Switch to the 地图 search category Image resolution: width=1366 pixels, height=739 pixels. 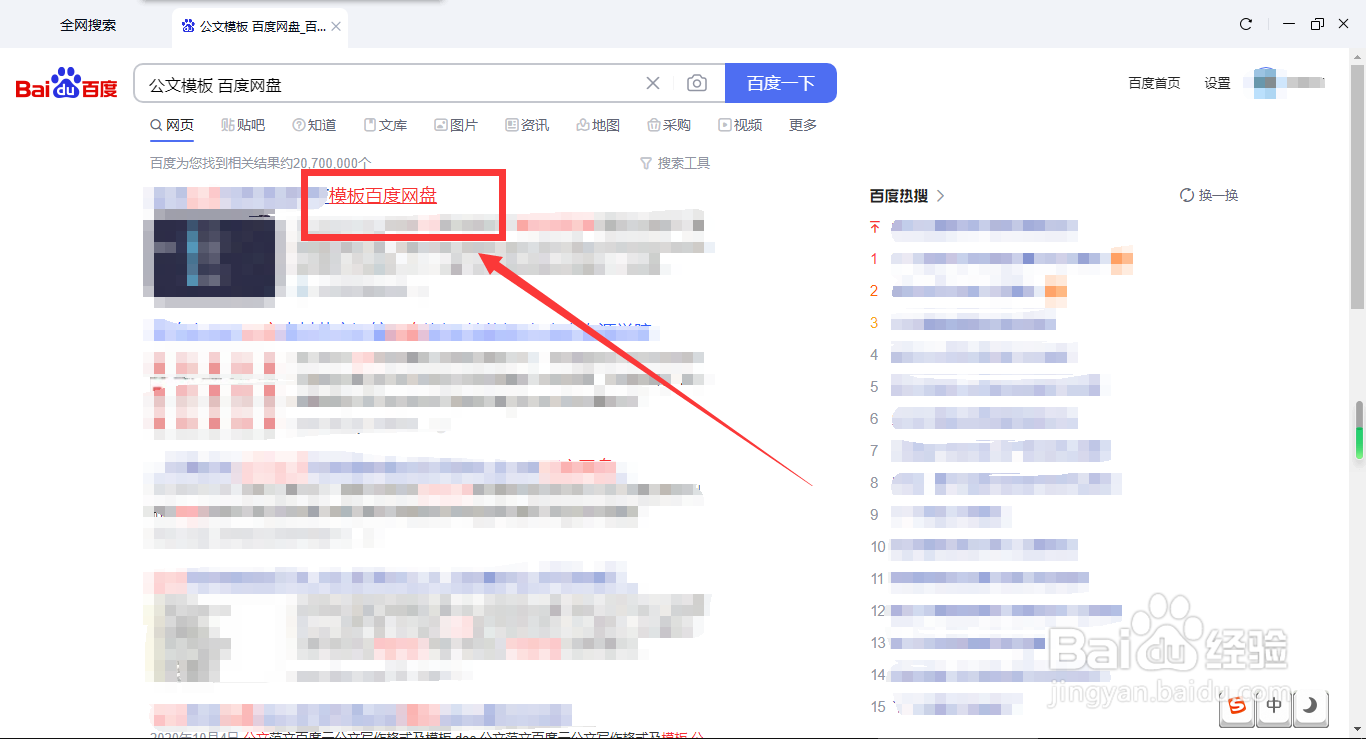(x=598, y=125)
